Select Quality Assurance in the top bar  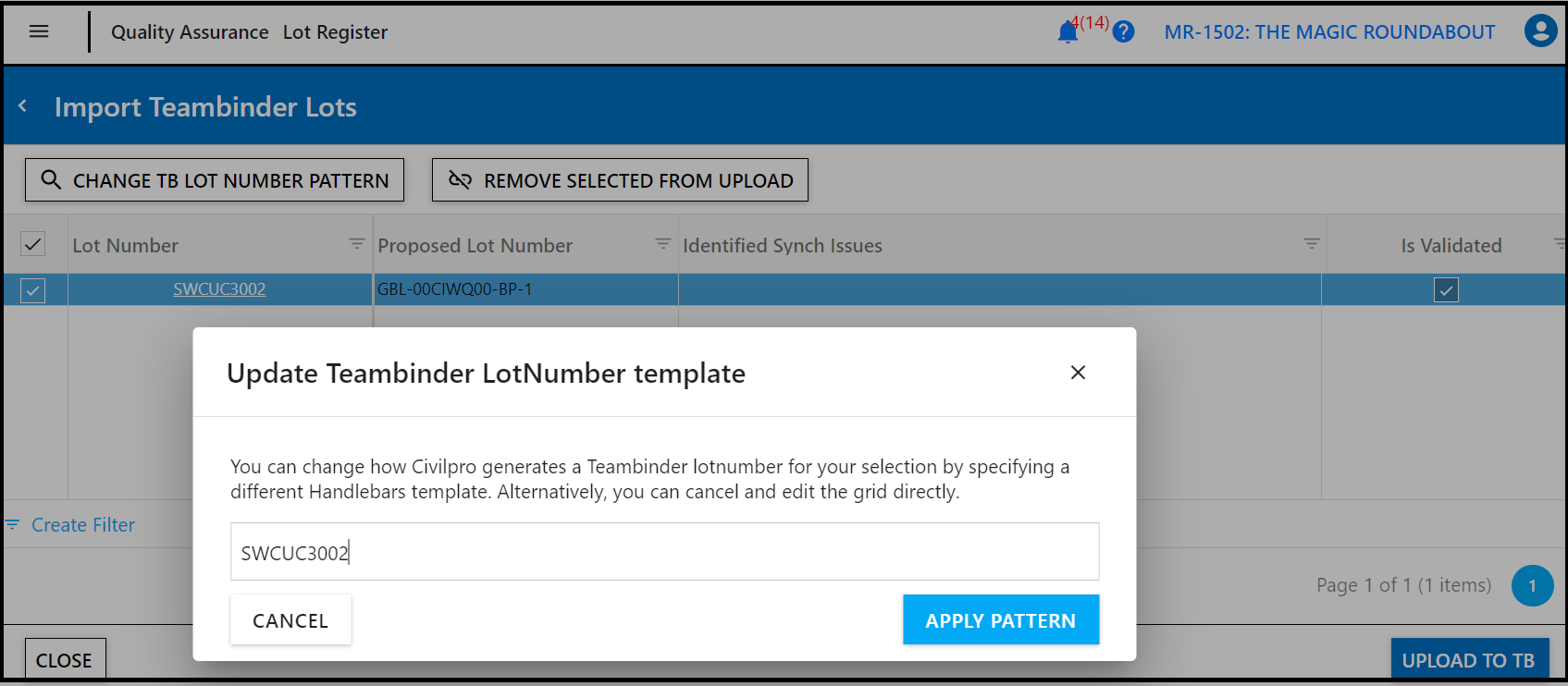click(190, 32)
